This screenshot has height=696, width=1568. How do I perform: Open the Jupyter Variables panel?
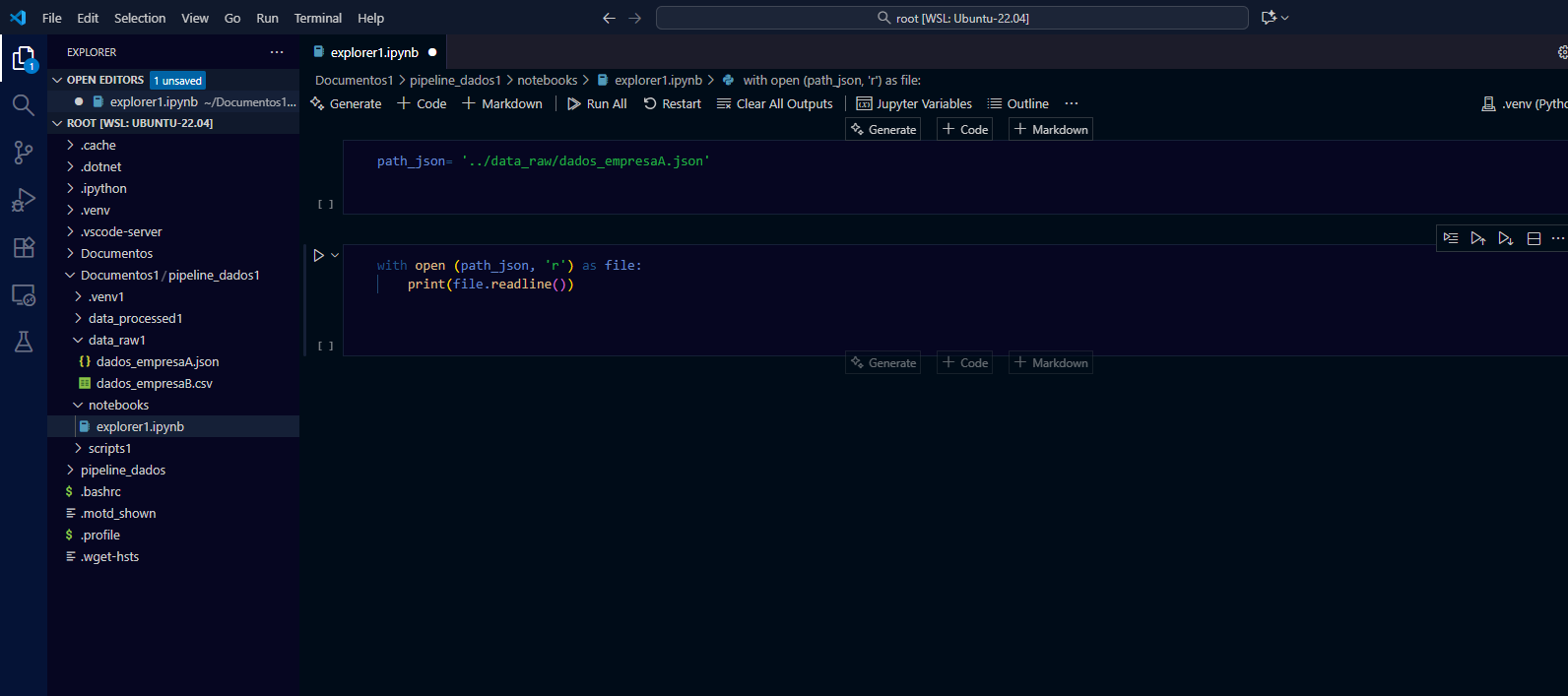click(914, 103)
